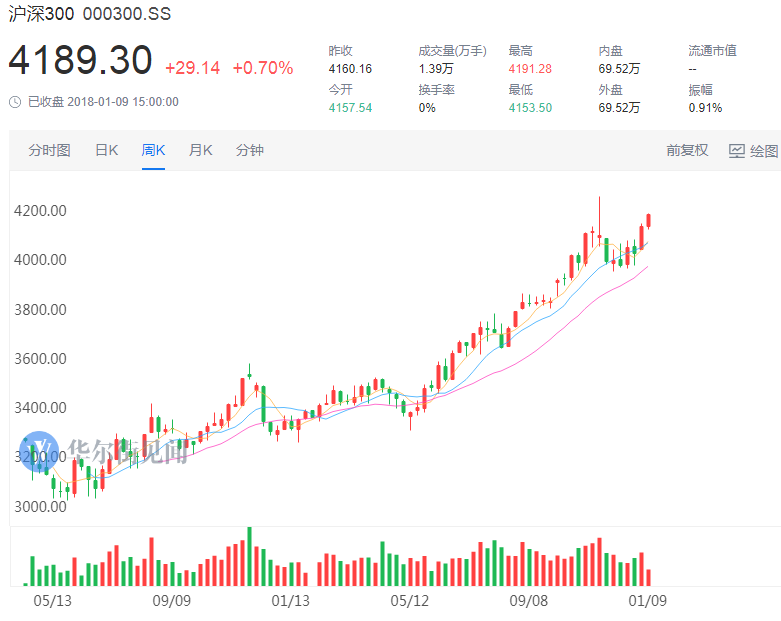
Task: Click the 华尔街见闻 watermark logo
Action: pyautogui.click(x=42, y=449)
